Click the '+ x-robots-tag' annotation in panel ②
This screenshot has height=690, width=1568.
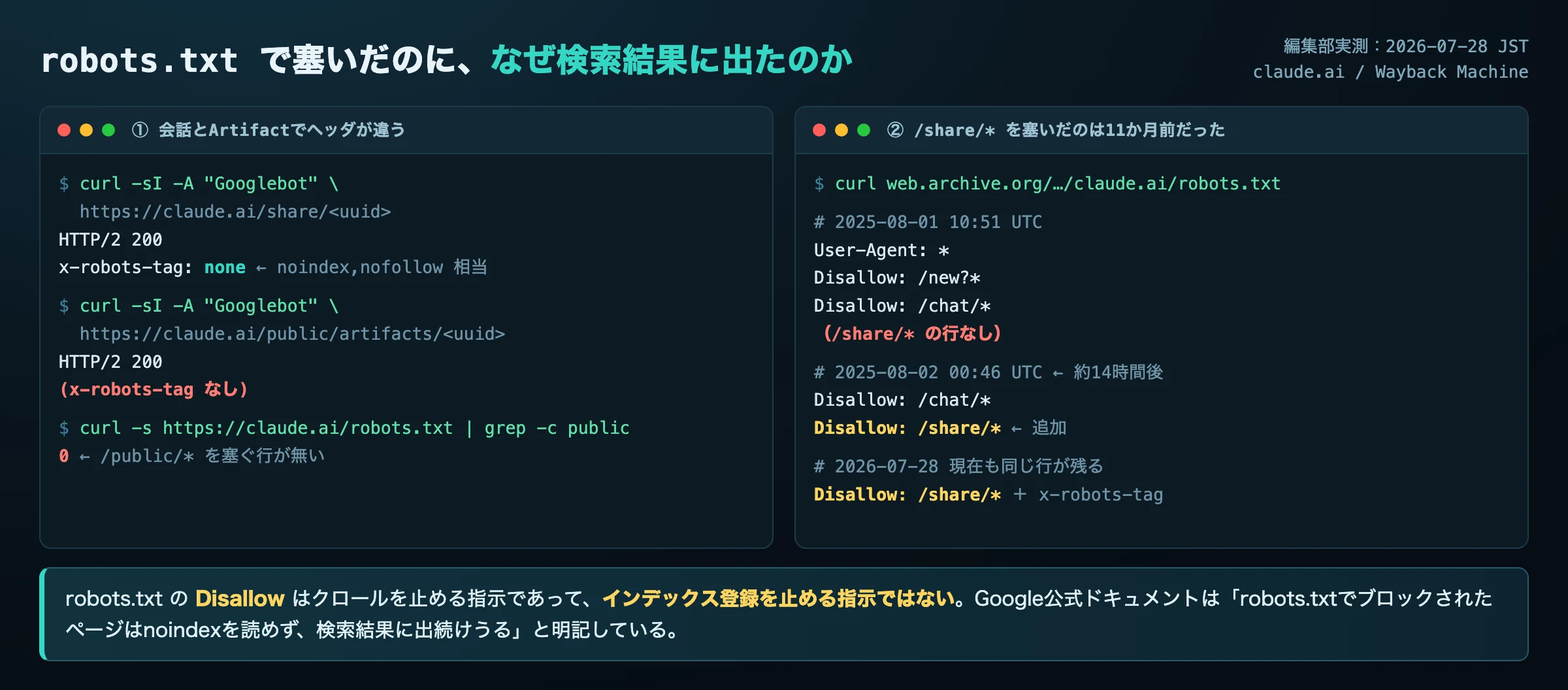(1088, 495)
